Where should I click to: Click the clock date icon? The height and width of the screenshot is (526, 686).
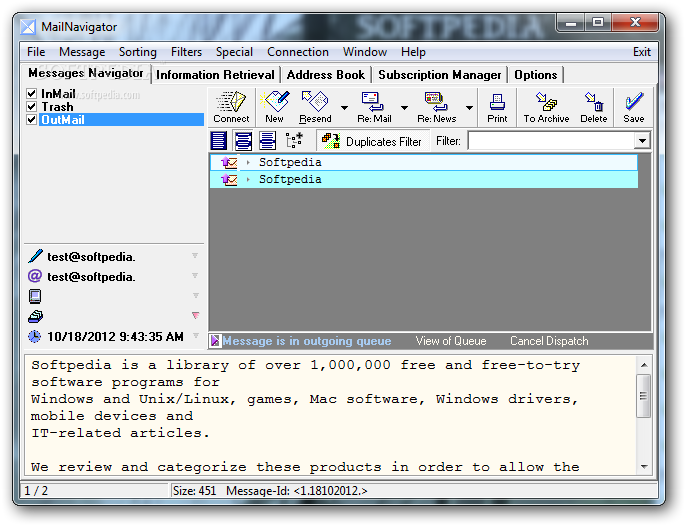point(35,336)
